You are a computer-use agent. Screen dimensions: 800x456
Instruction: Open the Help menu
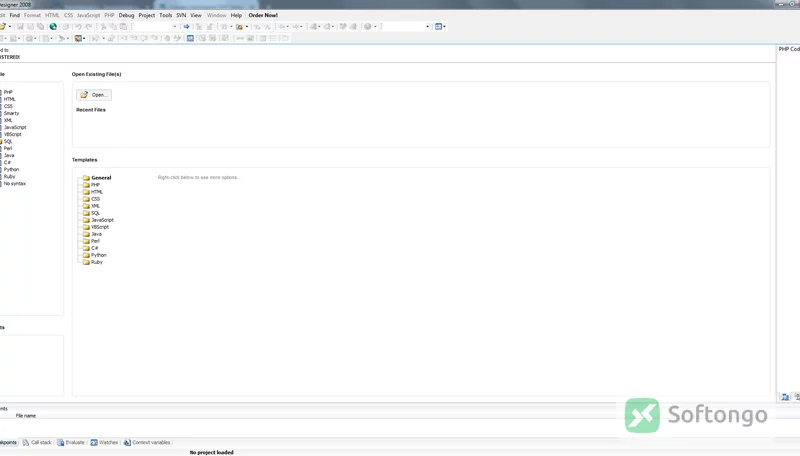tap(236, 15)
